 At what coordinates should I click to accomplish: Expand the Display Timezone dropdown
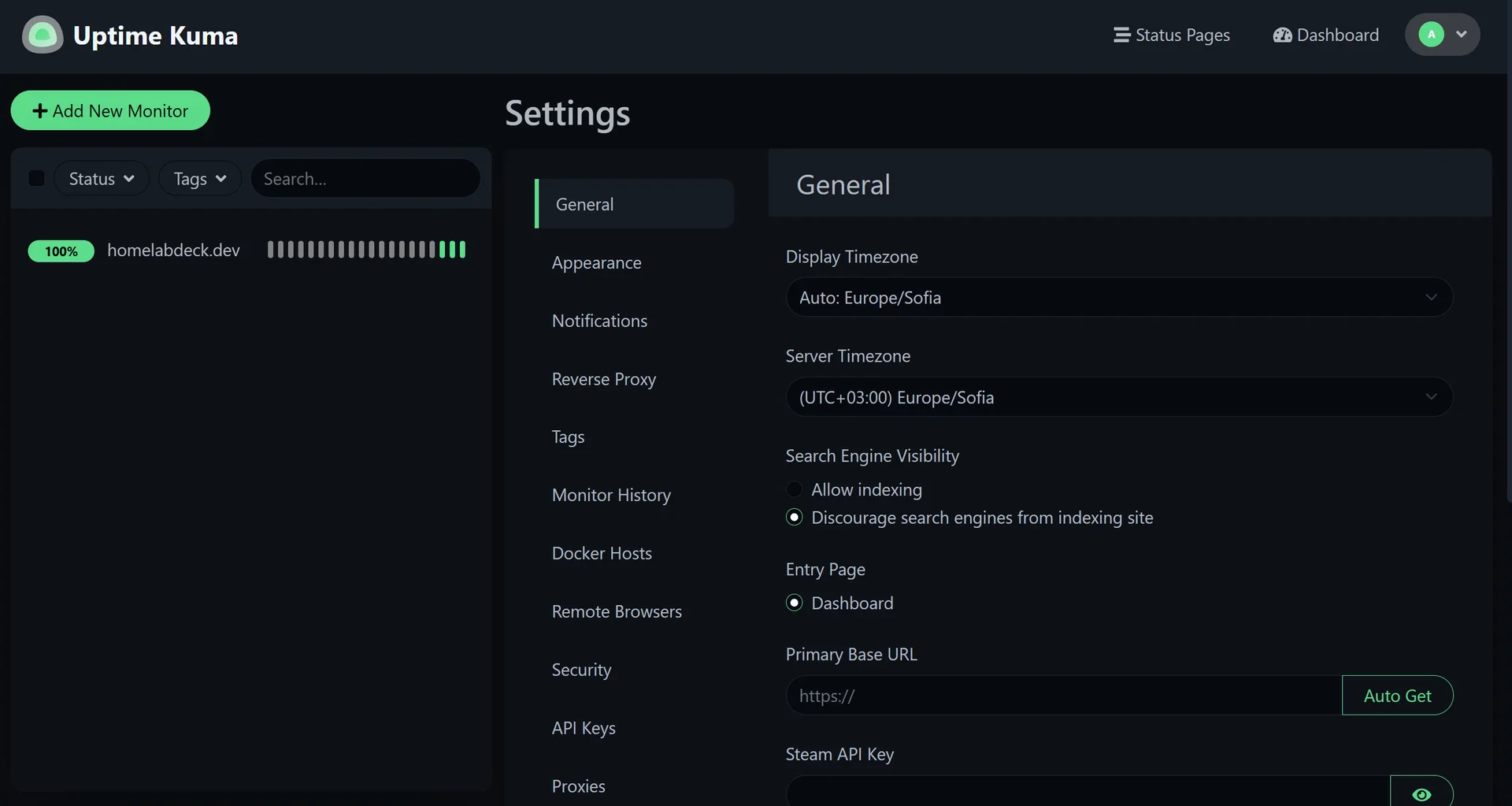point(1119,297)
